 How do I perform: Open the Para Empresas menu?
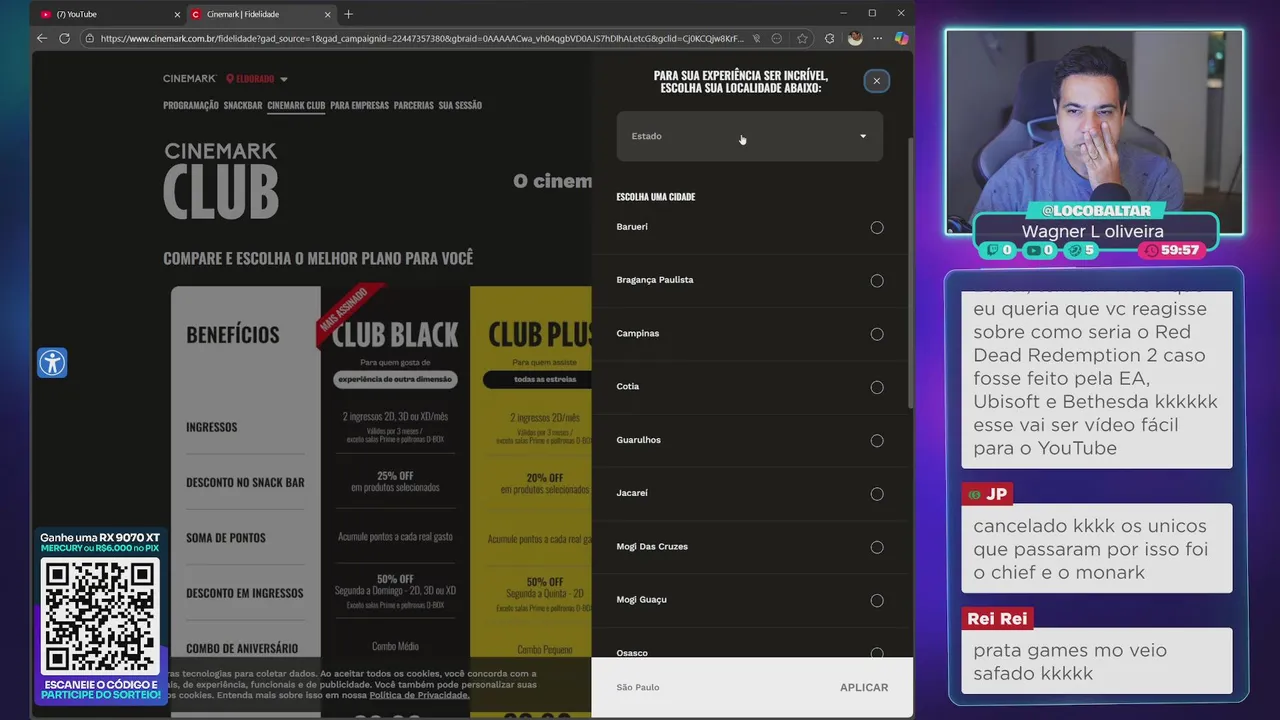(359, 105)
